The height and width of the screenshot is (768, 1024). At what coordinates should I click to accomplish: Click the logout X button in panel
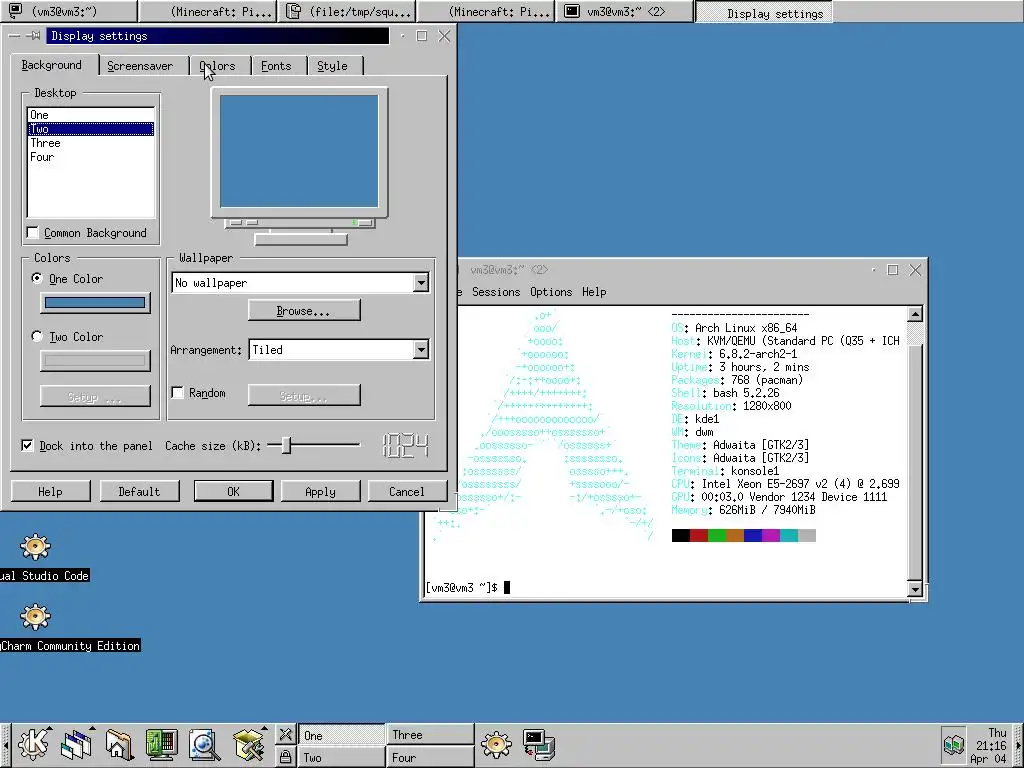285,735
